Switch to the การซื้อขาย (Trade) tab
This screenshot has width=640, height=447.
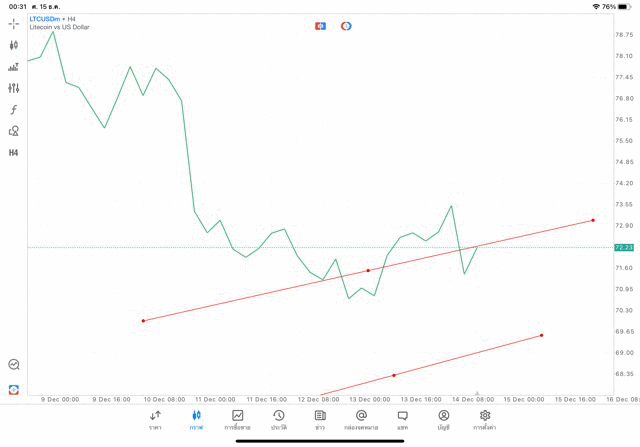[x=238, y=419]
